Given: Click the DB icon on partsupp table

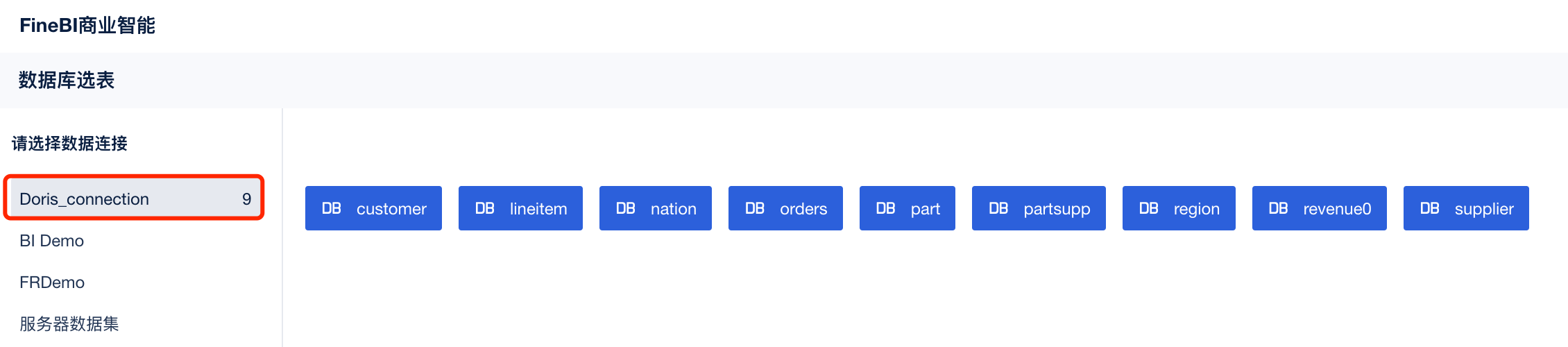Looking at the screenshot, I should tap(998, 208).
